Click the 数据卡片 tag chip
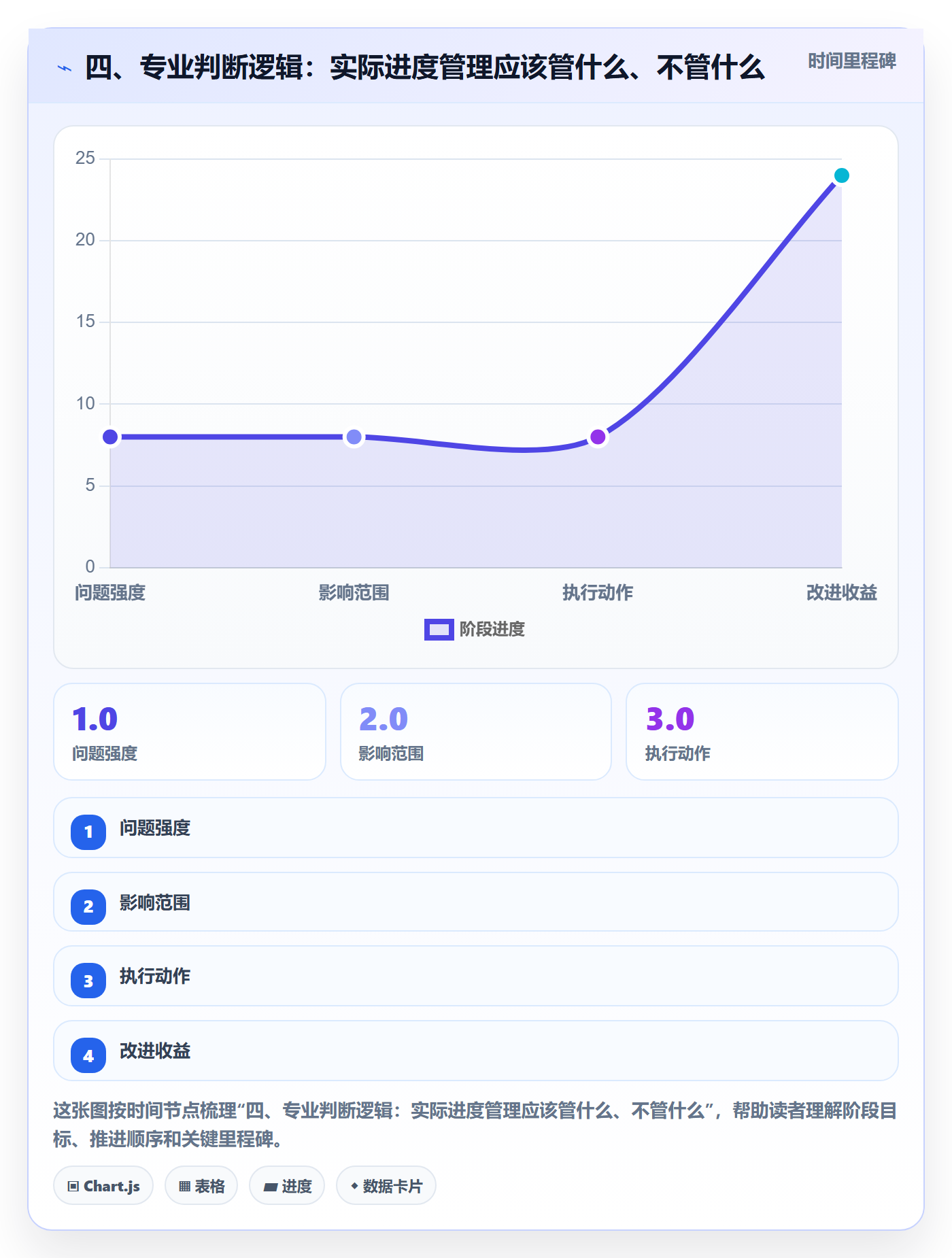The height and width of the screenshot is (1258, 952). coord(386,1185)
